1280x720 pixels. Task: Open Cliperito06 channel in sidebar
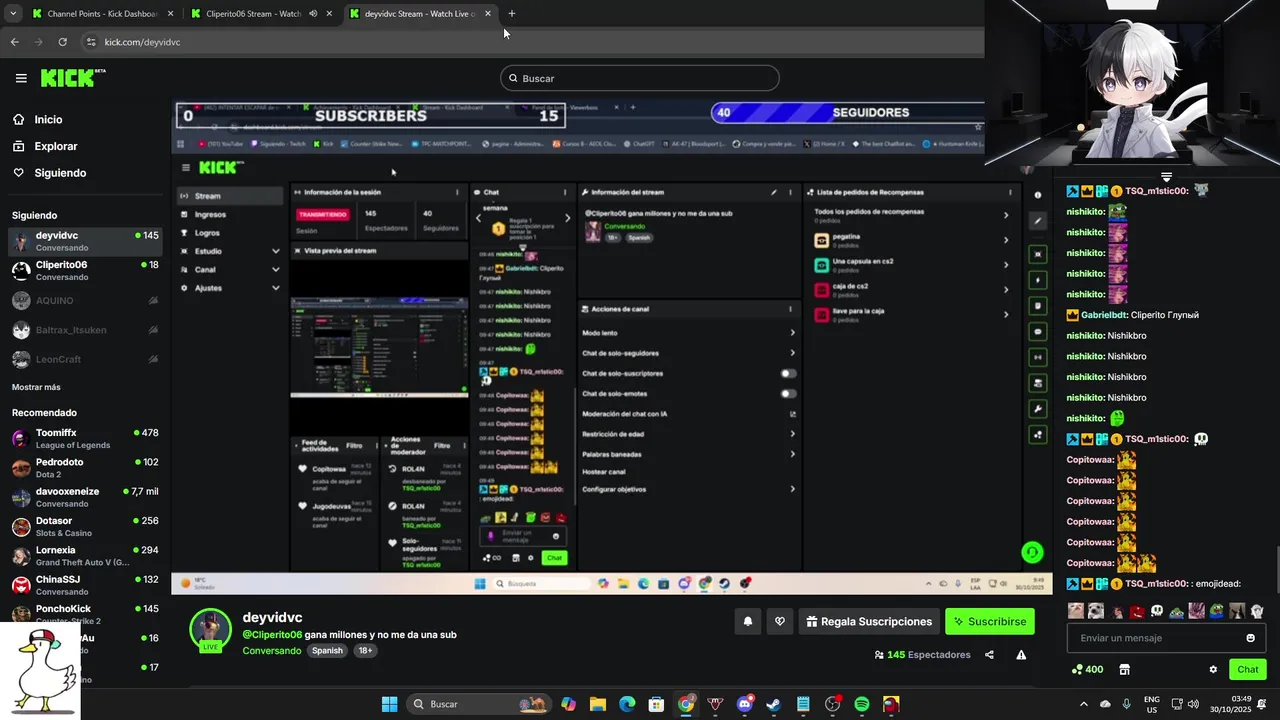84,271
